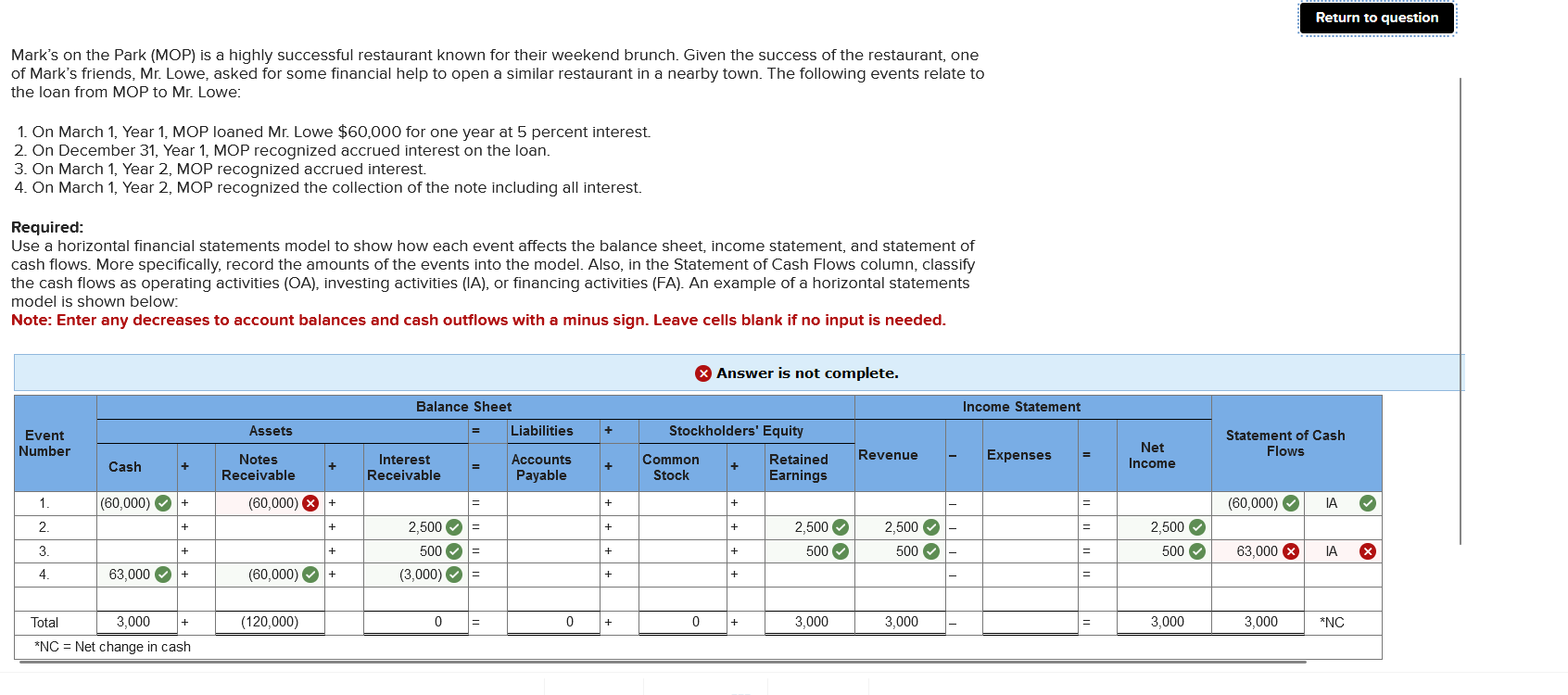Click red X beside event 3 IA classification
The width and height of the screenshot is (1568, 695).
tap(1368, 551)
